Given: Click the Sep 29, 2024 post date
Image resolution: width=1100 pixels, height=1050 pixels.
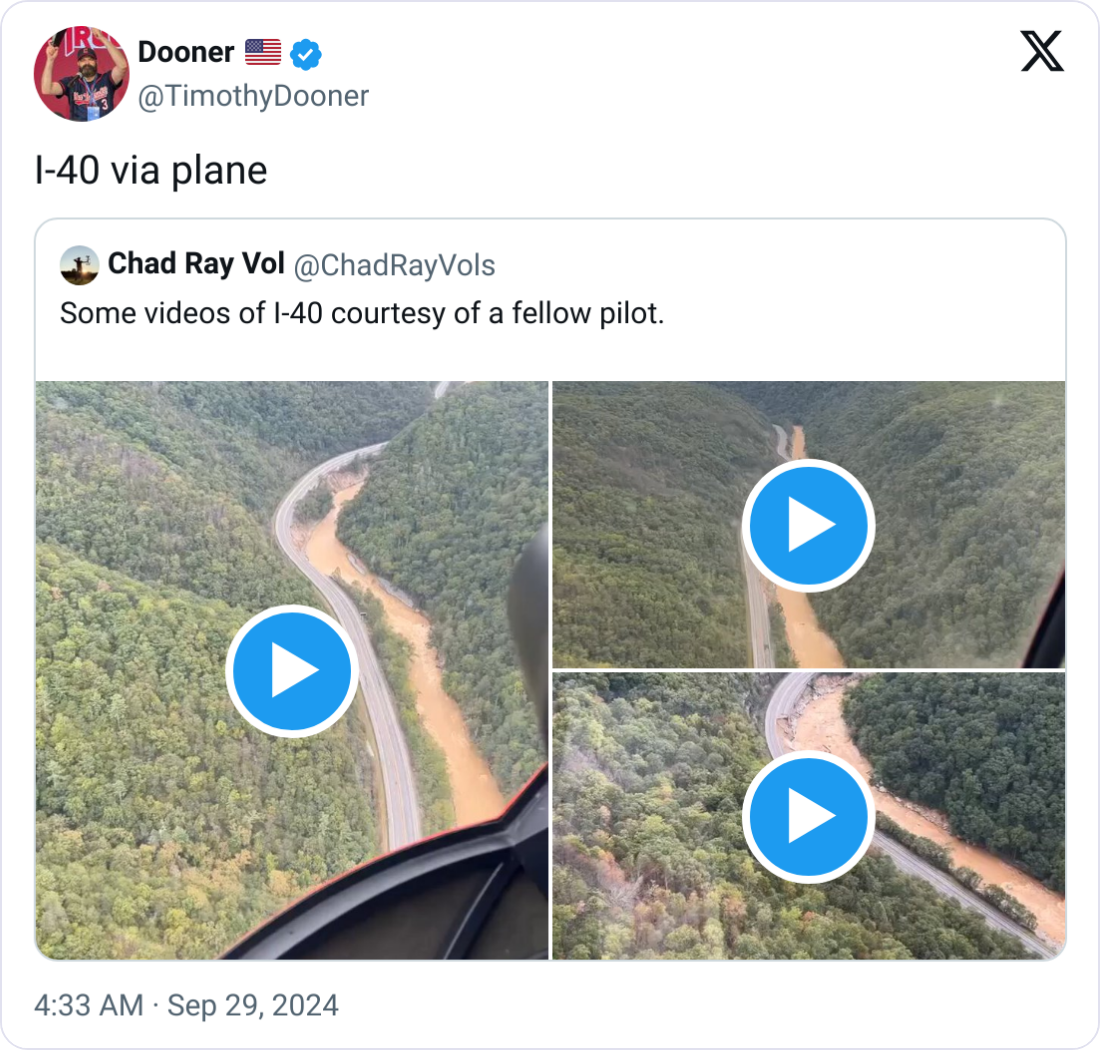Looking at the screenshot, I should pos(253,1005).
